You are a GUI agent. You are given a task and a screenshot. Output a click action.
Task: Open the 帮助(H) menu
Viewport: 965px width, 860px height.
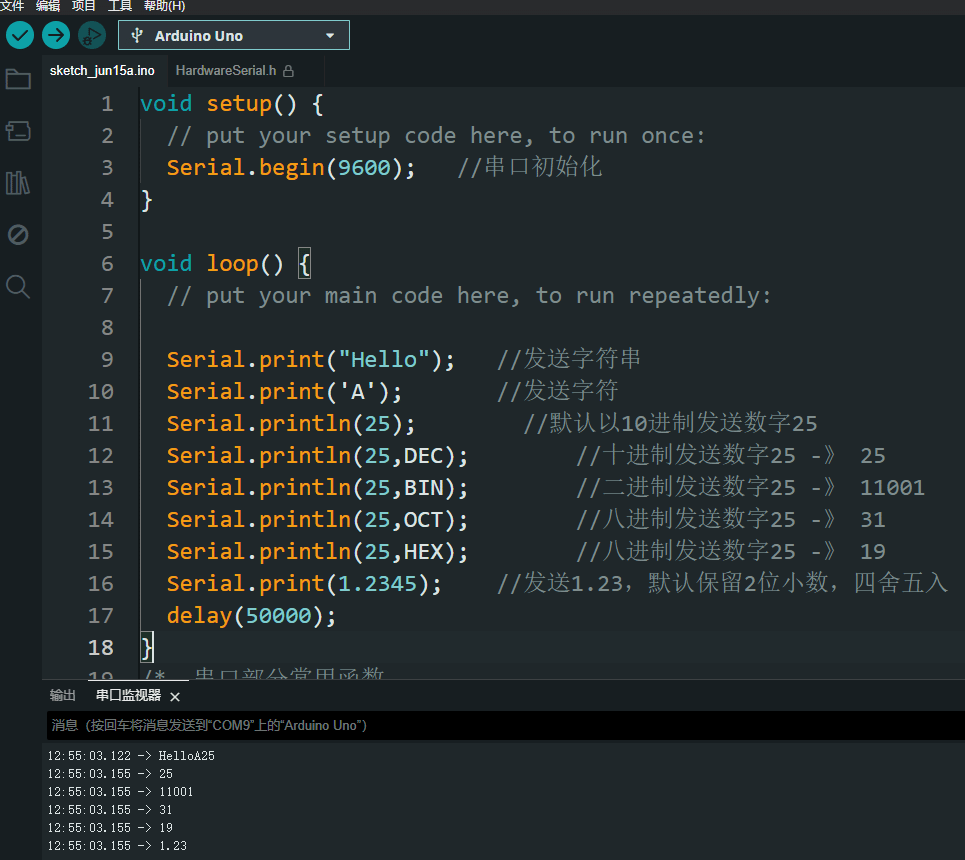[164, 6]
